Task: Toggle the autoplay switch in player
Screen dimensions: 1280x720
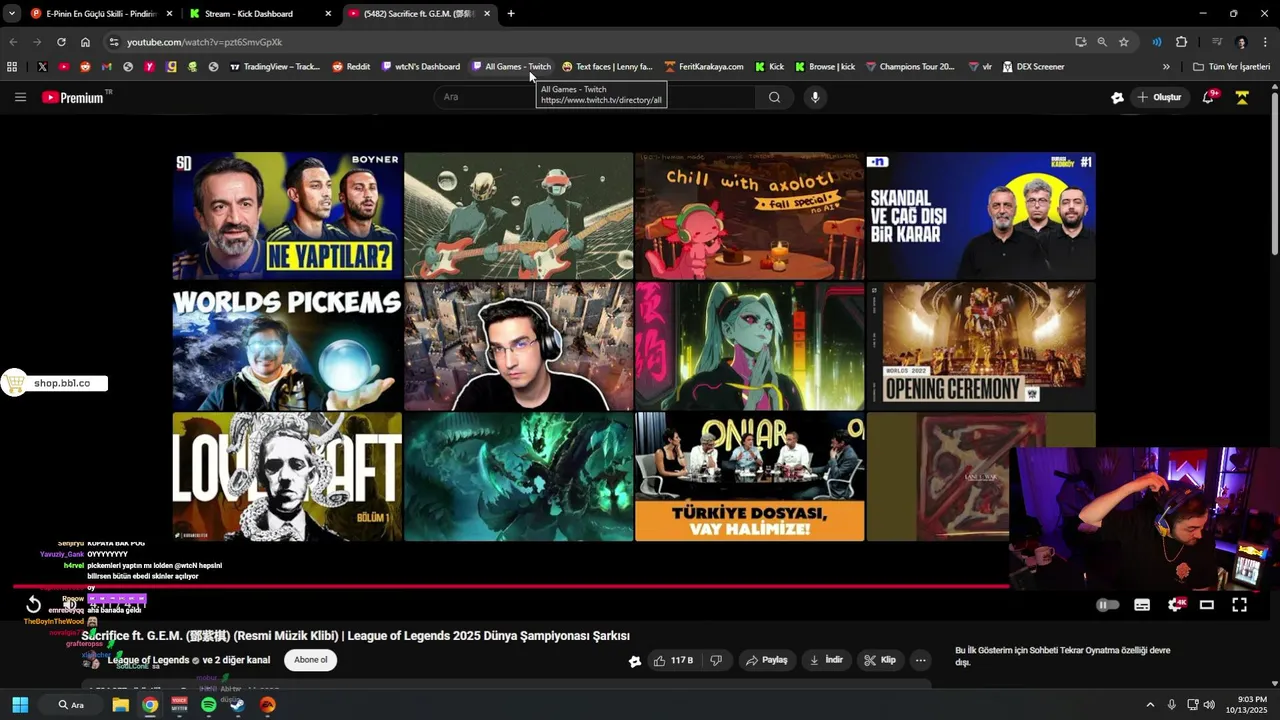Action: coord(1107,604)
